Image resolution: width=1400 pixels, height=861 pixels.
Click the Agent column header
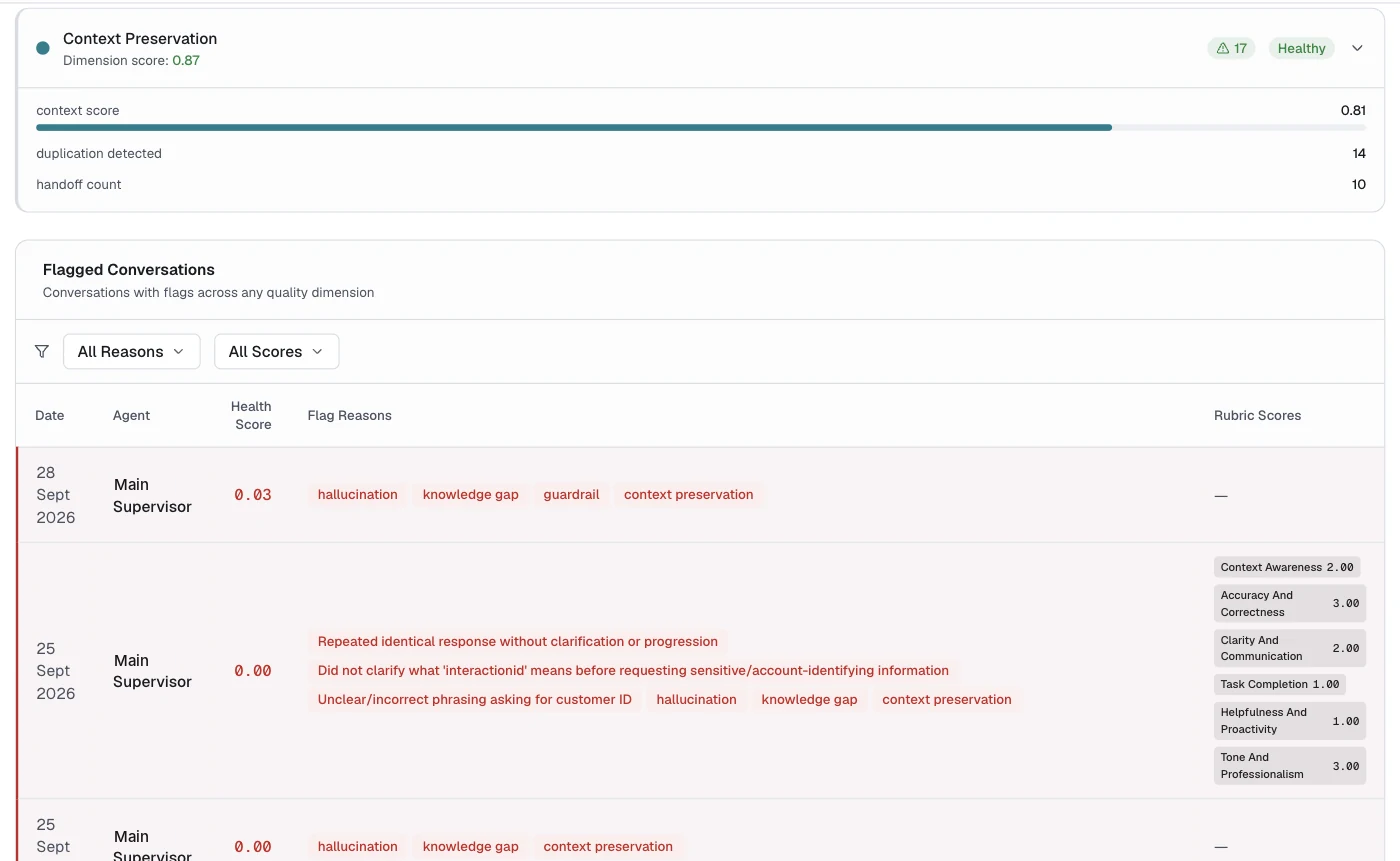tap(132, 415)
